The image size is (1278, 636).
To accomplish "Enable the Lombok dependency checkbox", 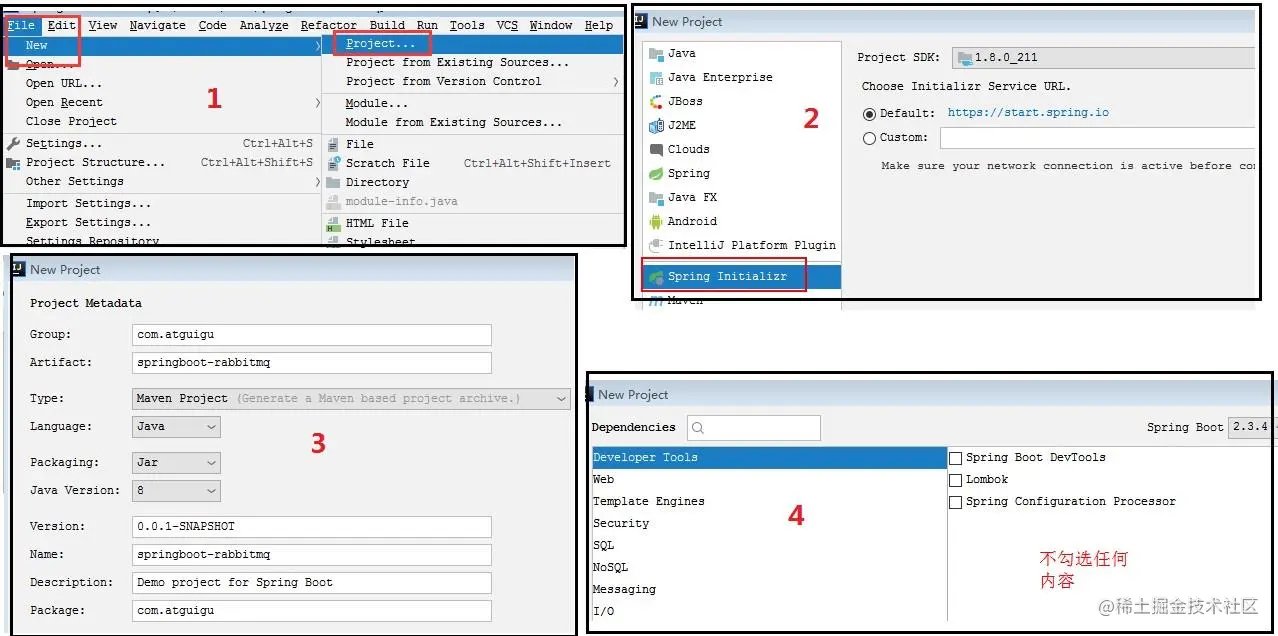I will point(955,479).
